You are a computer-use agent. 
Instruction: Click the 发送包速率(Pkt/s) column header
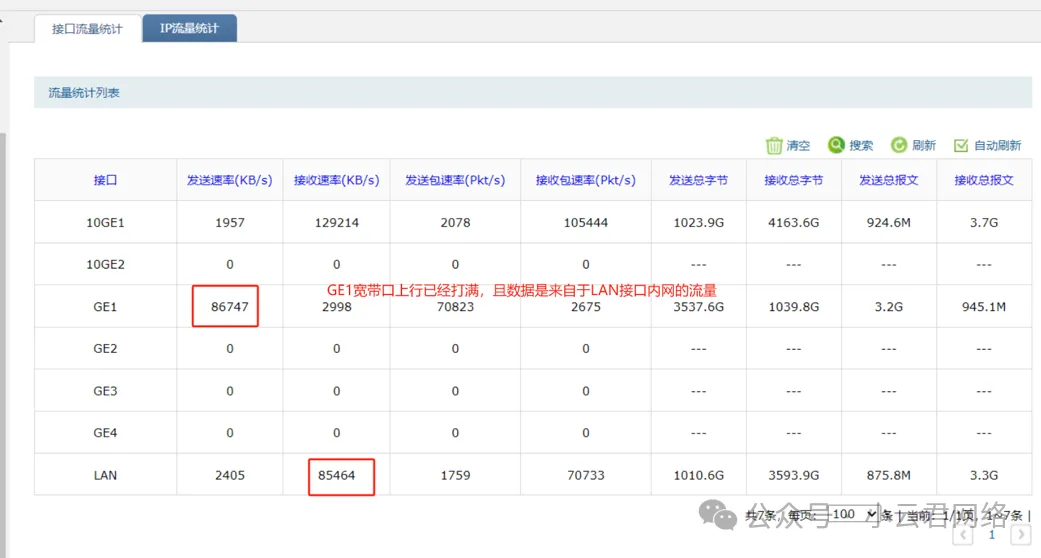(455, 180)
